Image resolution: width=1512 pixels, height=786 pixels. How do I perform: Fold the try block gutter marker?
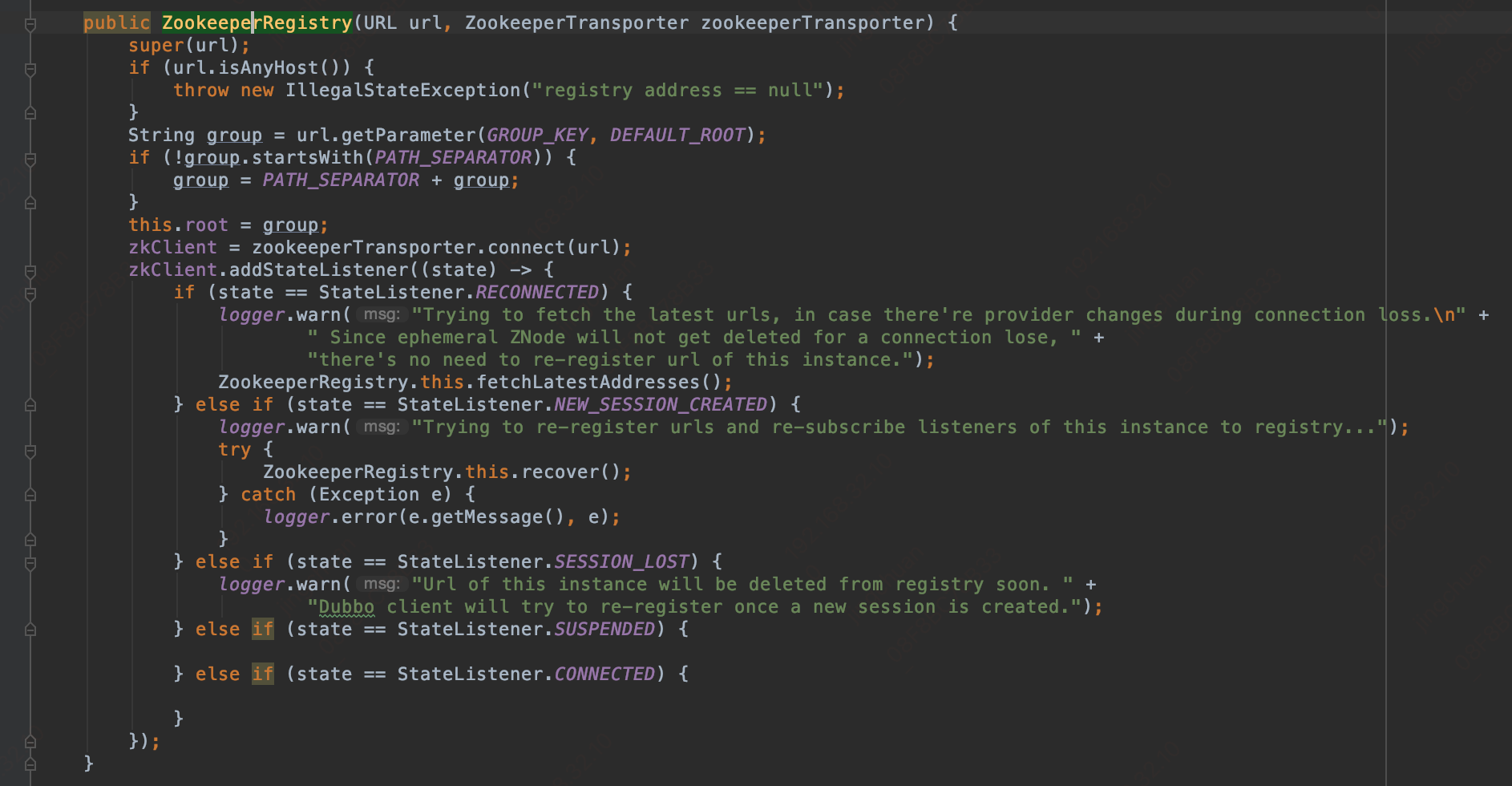(30, 451)
